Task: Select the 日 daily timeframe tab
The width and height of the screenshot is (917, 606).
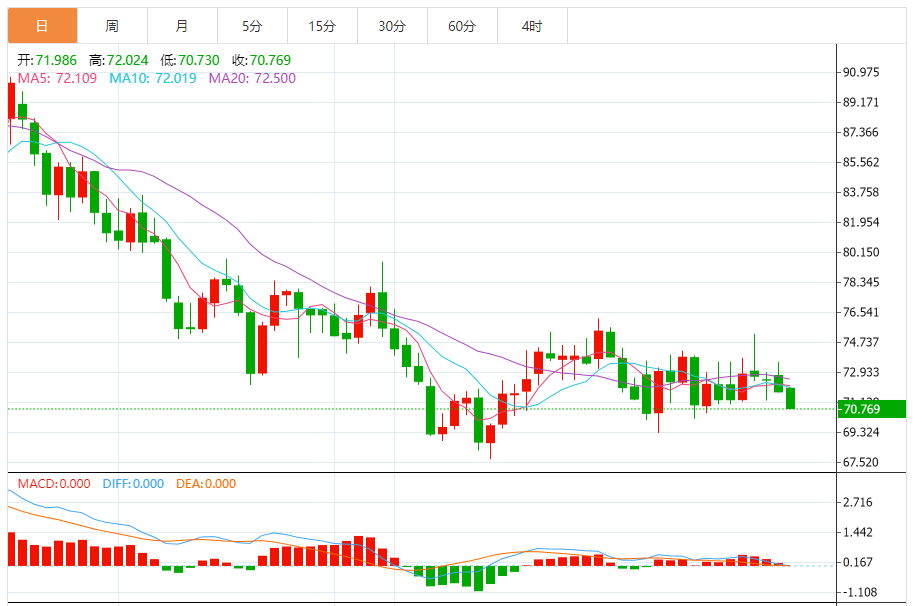Action: [x=42, y=26]
